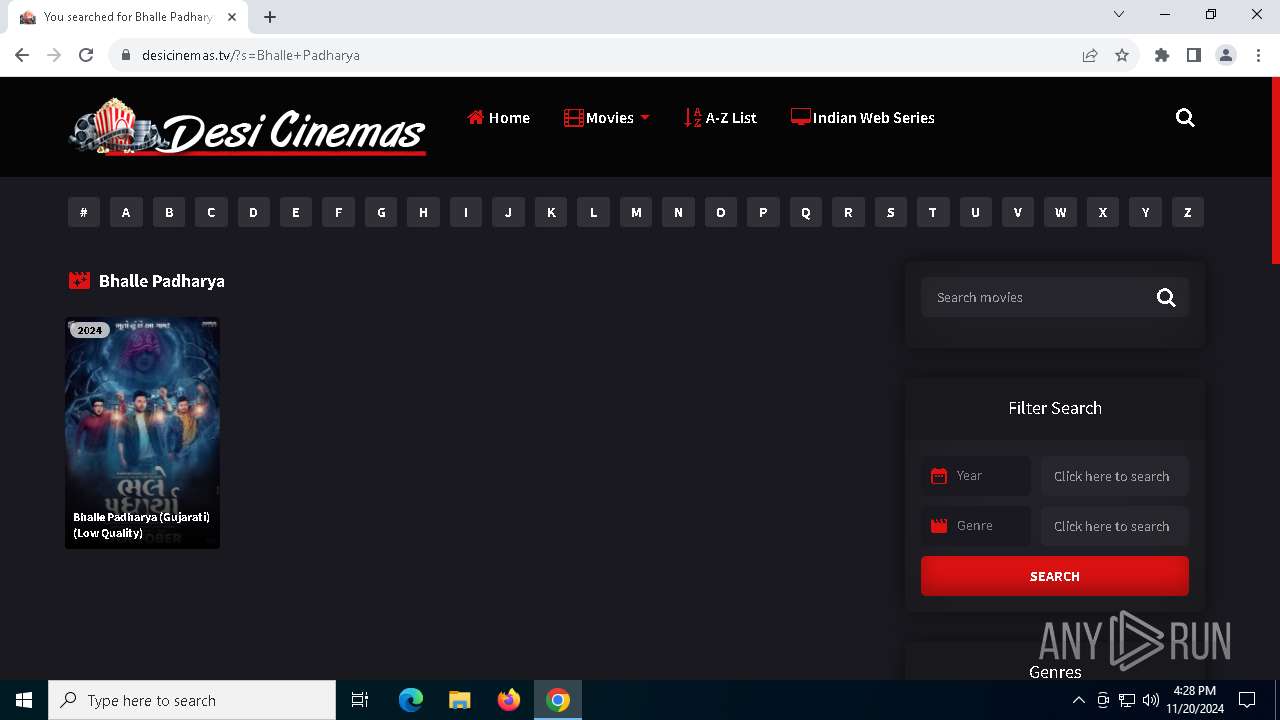The height and width of the screenshot is (720, 1280).
Task: Browse movies starting with U
Action: [x=976, y=212]
